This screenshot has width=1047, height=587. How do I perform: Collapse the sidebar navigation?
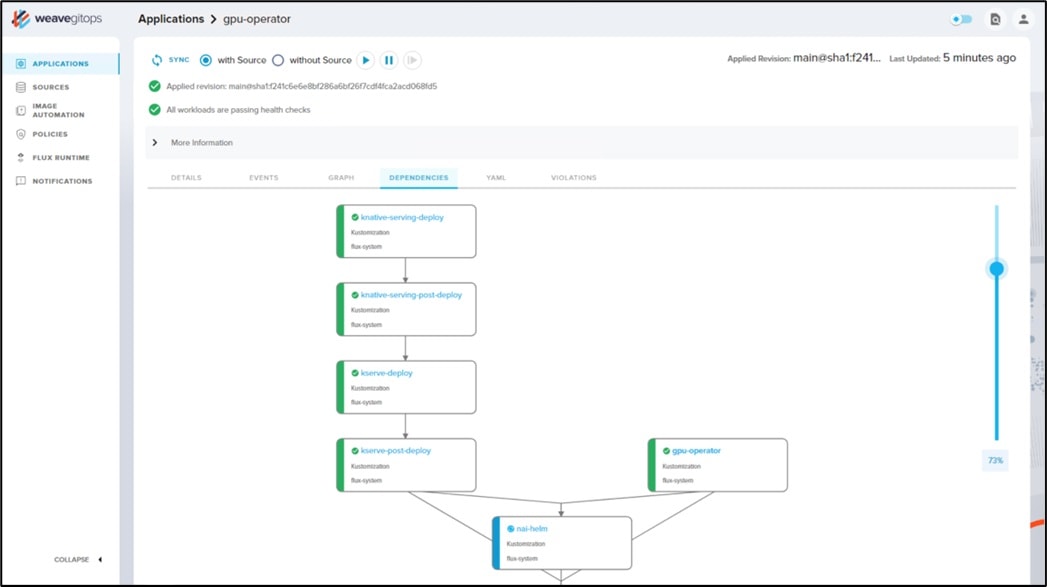[x=78, y=560]
